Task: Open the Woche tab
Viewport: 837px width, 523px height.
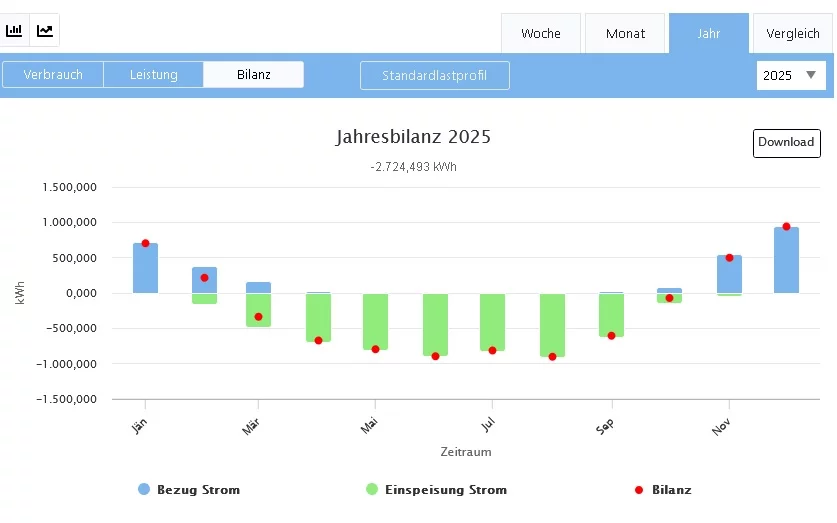Action: (x=540, y=33)
